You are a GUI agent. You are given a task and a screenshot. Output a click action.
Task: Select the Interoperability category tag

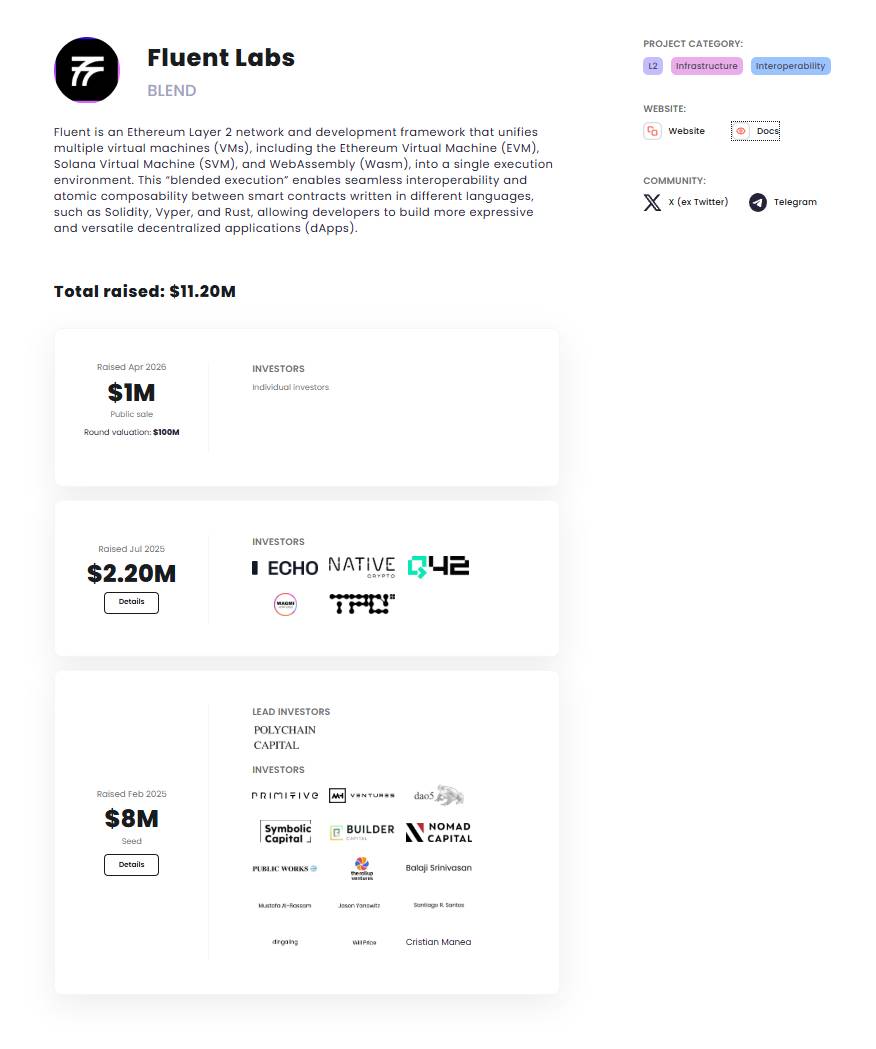tap(790, 66)
